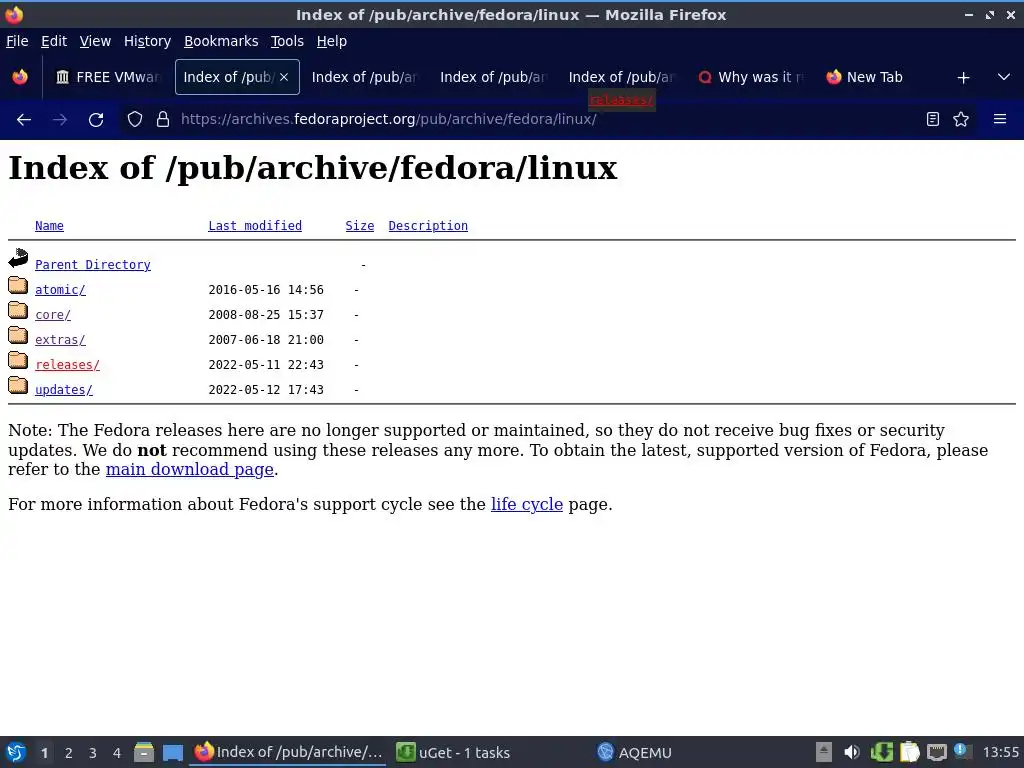
Task: Click the Firefox View icon in the tab bar
Action: tap(20, 77)
